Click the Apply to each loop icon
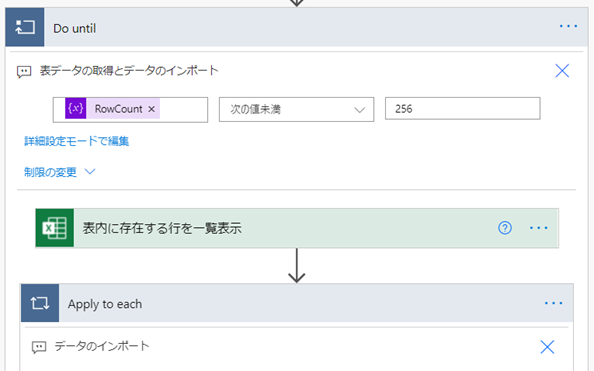 click(x=40, y=303)
